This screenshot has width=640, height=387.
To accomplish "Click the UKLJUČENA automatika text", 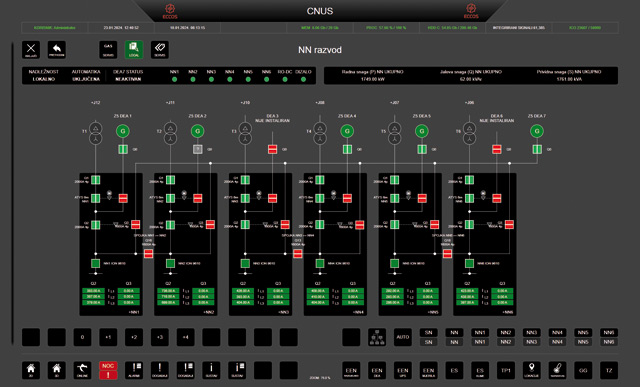I will point(86,79).
